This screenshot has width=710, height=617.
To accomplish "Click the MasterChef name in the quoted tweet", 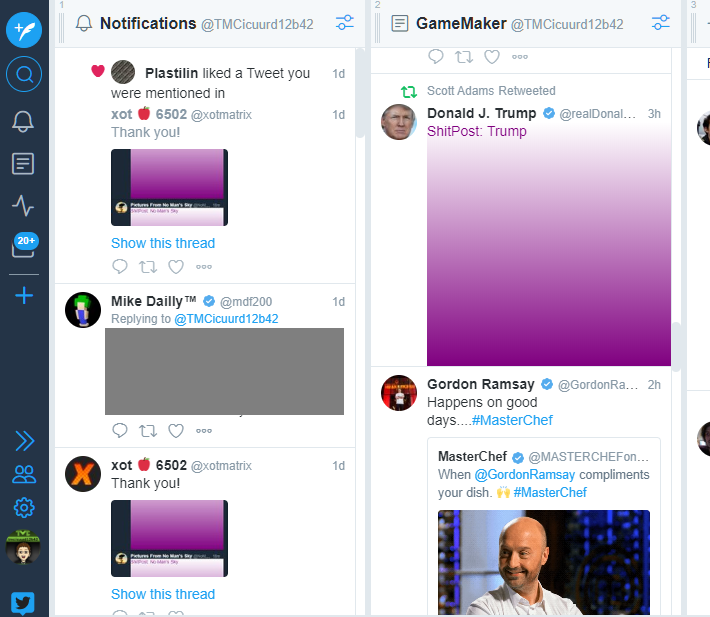I will pyautogui.click(x=472, y=456).
